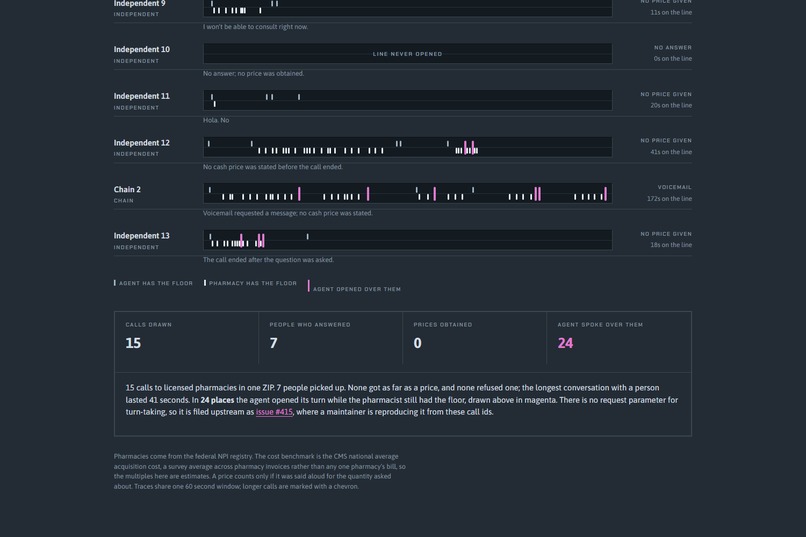
Task: Click the NO ANSWER status for Independent 10
Action: [673, 47]
